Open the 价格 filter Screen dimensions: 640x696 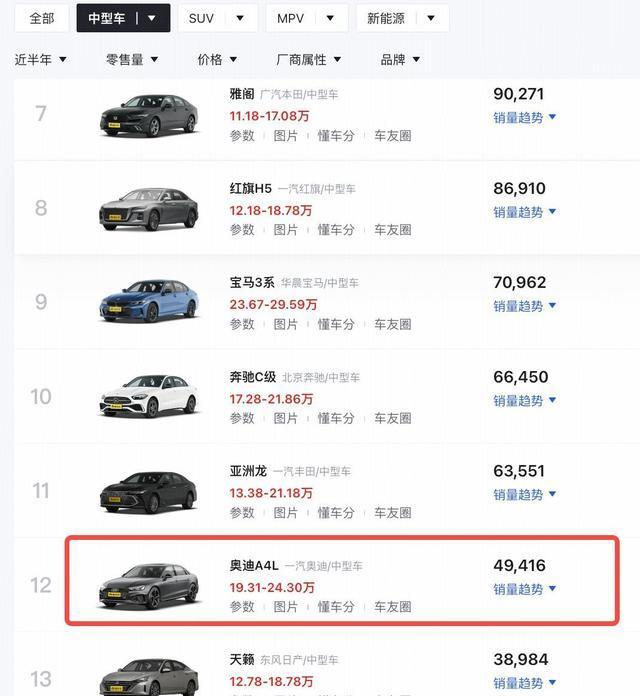click(217, 59)
